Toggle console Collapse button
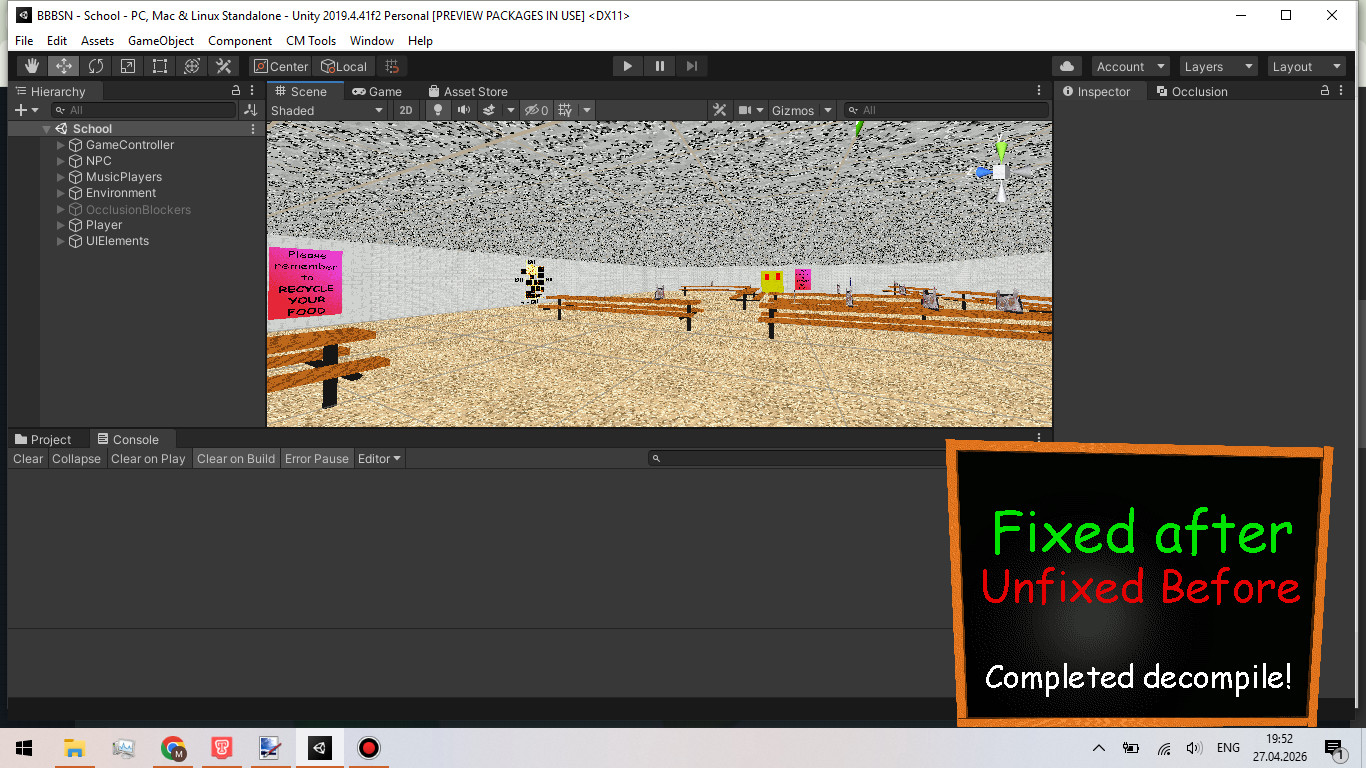This screenshot has width=1366, height=768. (77, 459)
